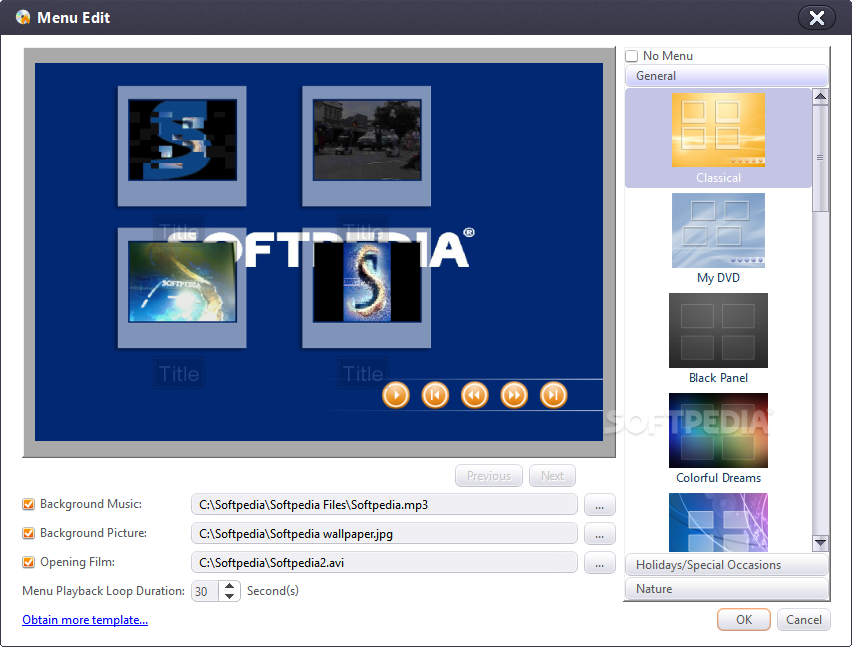Click the top-right street scene video thumbnail
This screenshot has width=852, height=647.
click(367, 140)
